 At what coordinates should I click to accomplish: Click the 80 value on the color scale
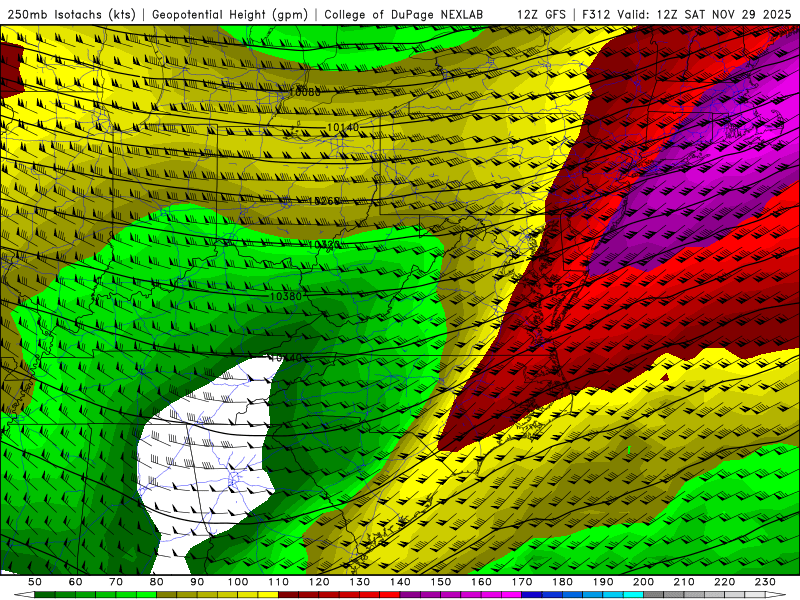(x=157, y=582)
